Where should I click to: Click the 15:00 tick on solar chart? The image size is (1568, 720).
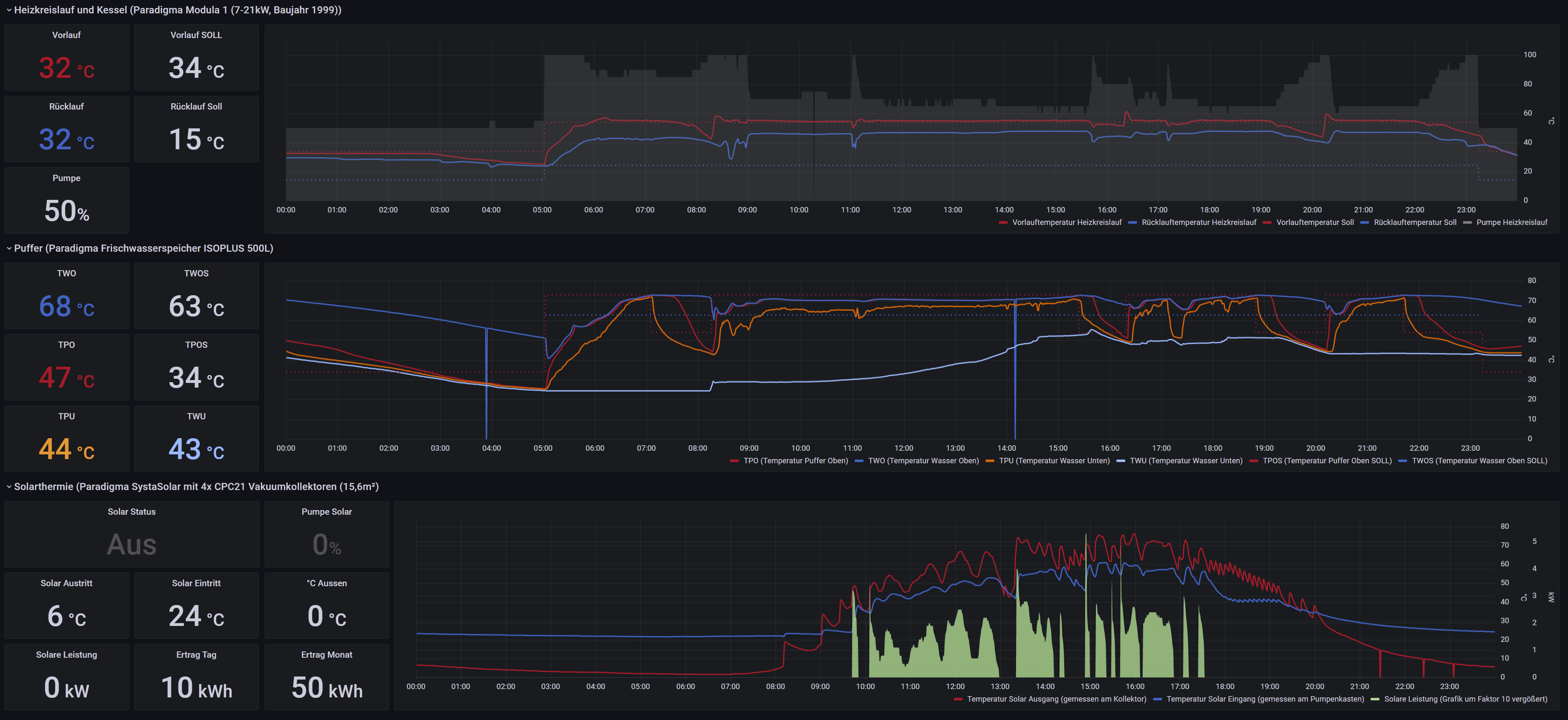coord(1090,687)
